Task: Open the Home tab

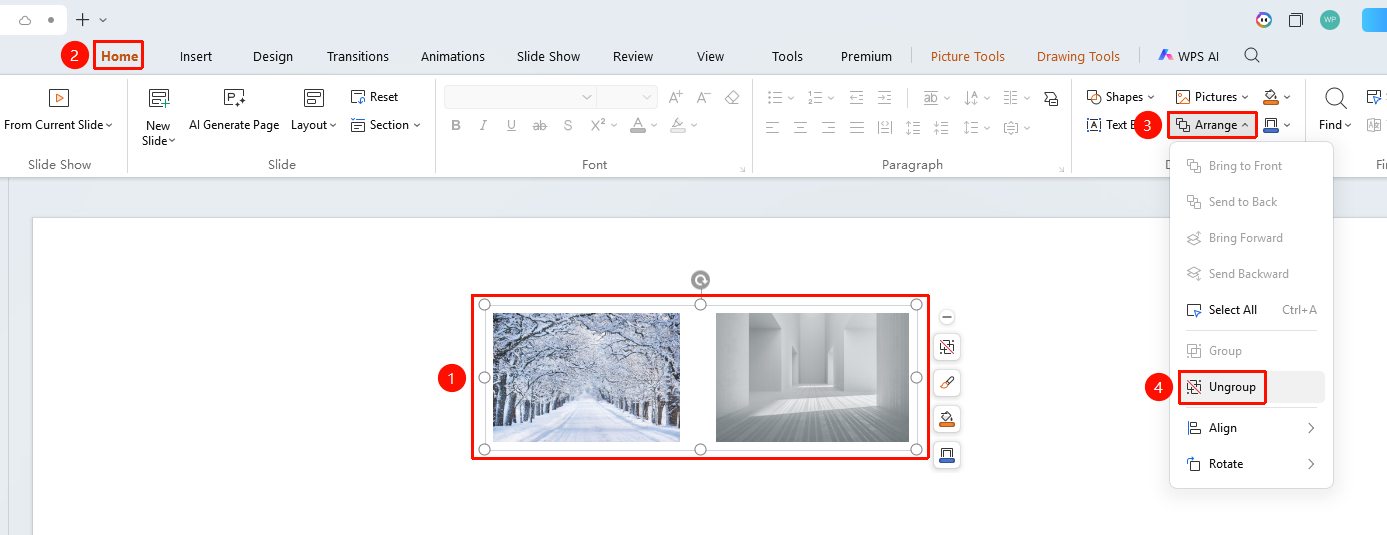Action: 119,56
